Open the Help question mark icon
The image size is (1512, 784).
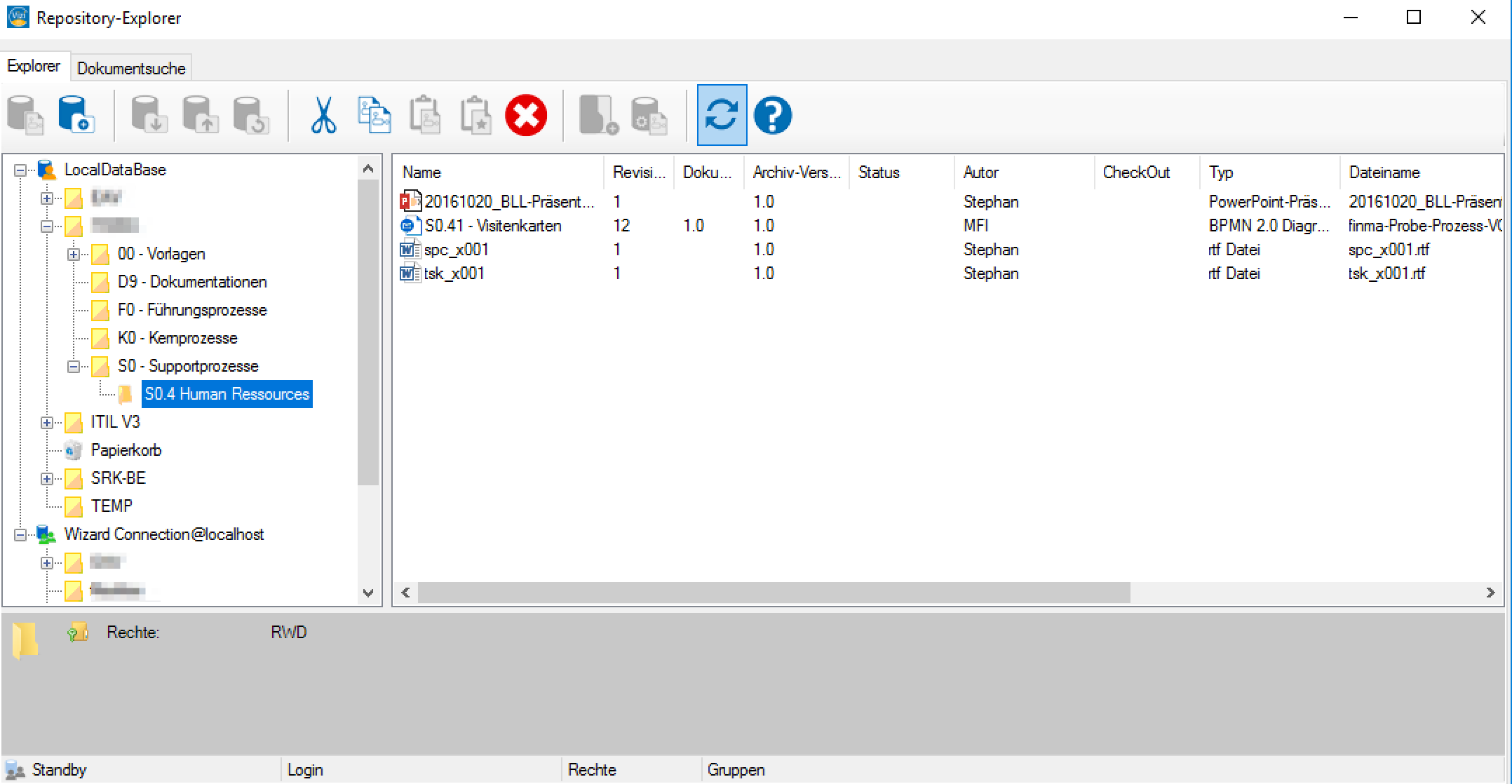[x=773, y=115]
